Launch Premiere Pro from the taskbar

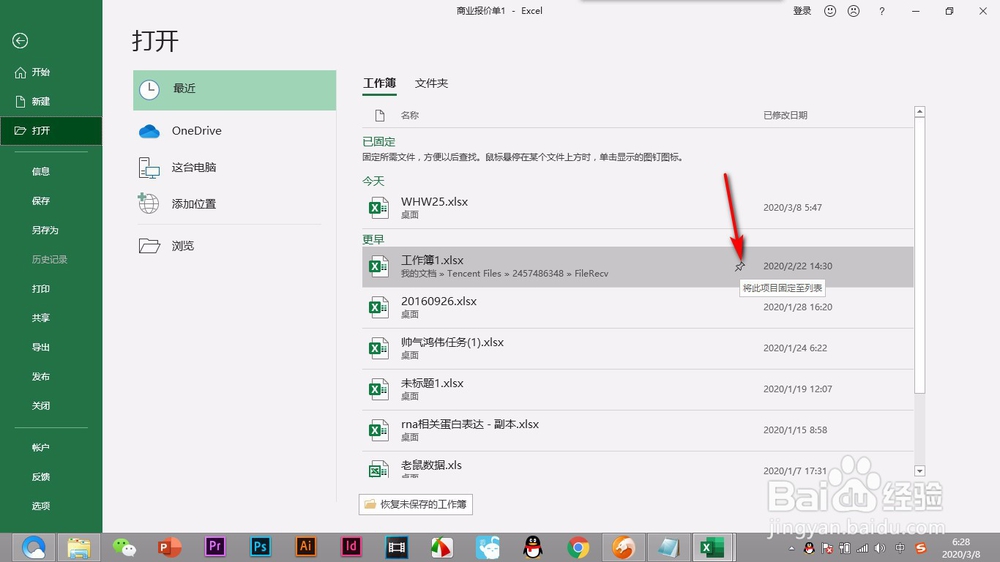point(215,547)
